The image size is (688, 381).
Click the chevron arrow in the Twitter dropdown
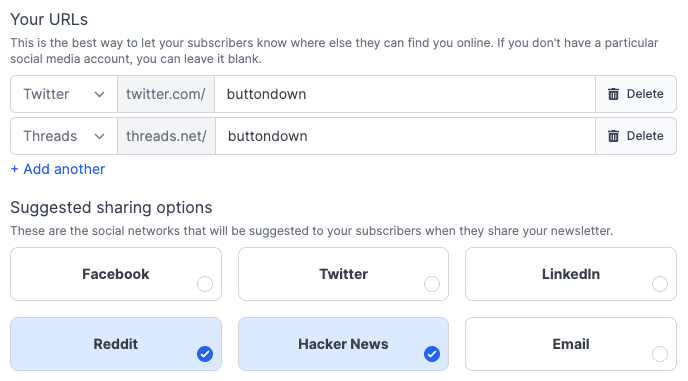pyautogui.click(x=100, y=94)
